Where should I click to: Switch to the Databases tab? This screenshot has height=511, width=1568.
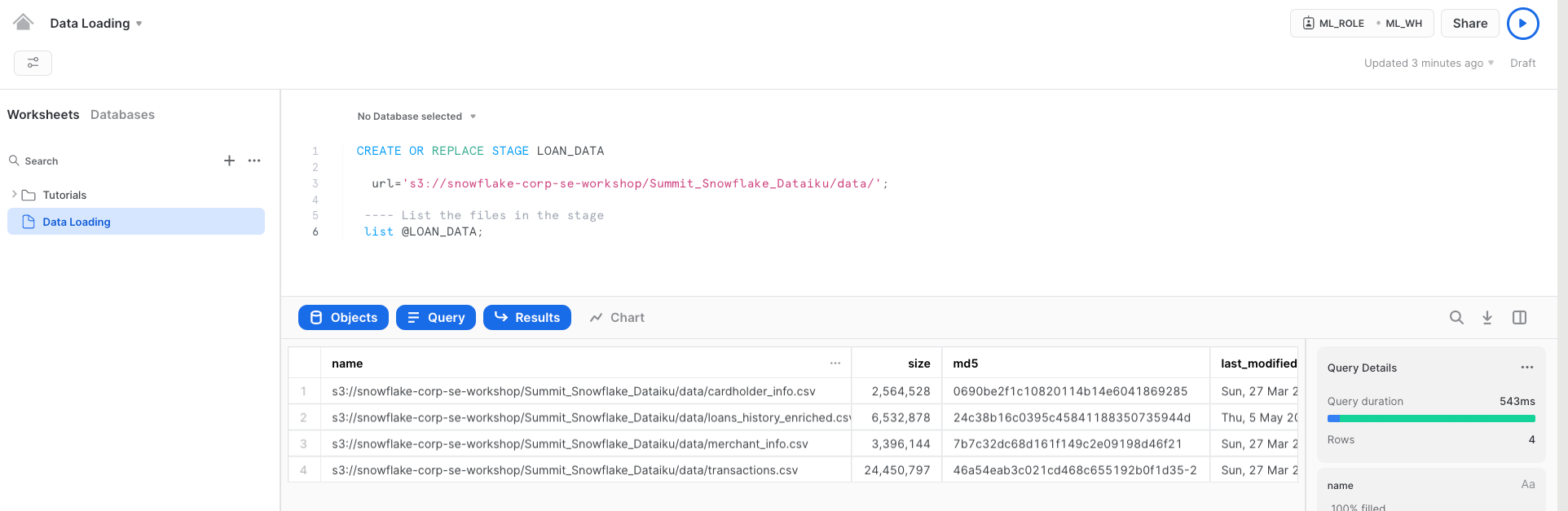[x=122, y=115]
